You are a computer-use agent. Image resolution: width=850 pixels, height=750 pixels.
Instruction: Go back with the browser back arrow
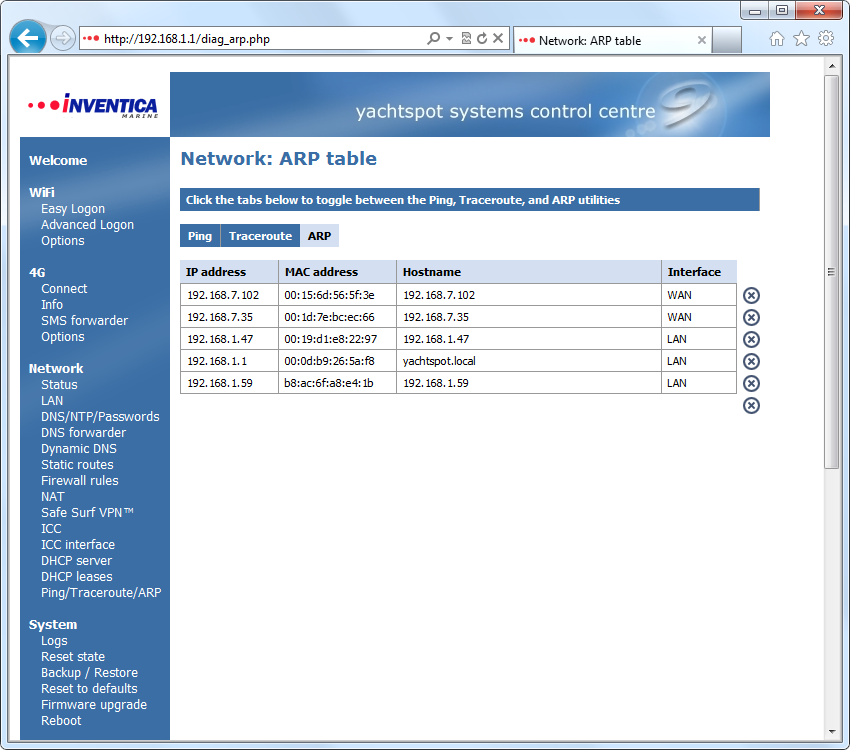[28, 38]
